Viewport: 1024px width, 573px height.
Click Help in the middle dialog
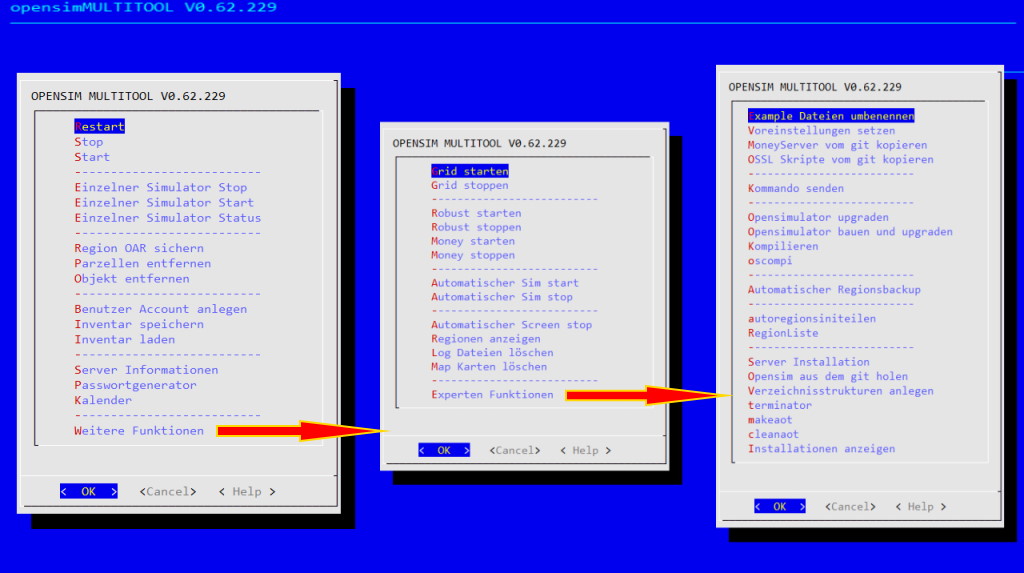click(585, 450)
